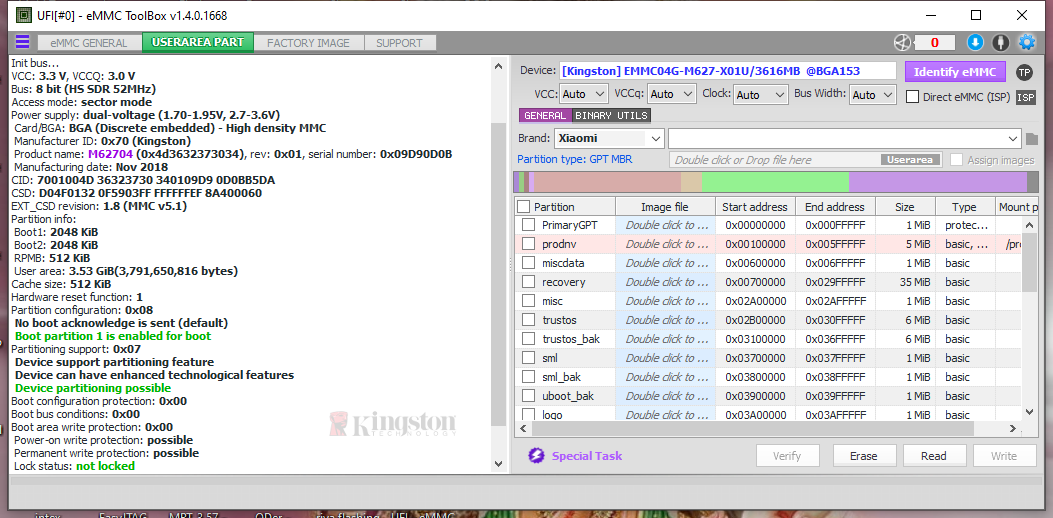Click the Special Task link
The height and width of the screenshot is (518, 1053).
point(587,456)
